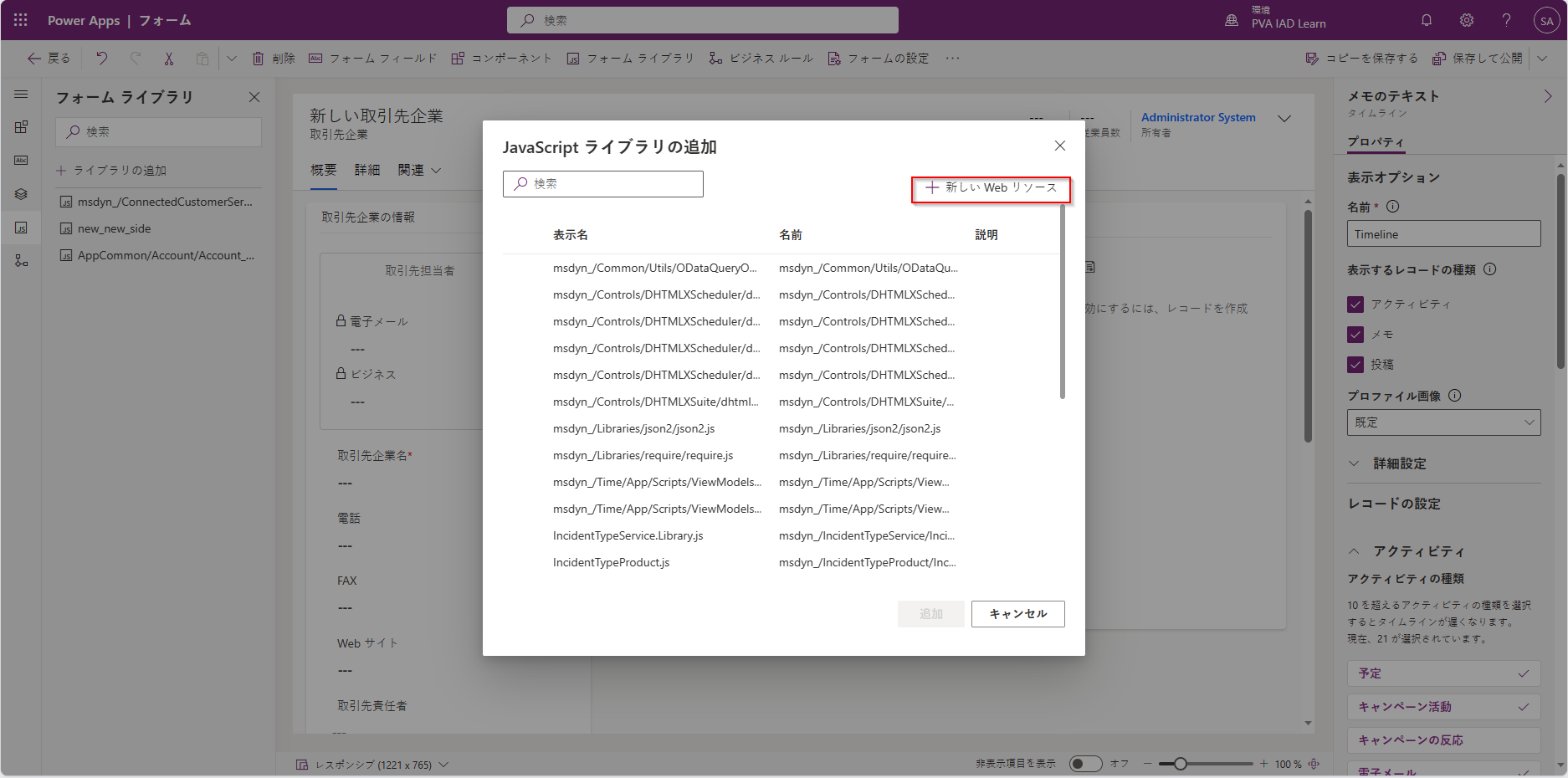
Task: Collapse the properties pane chevron
Action: pyautogui.click(x=1548, y=97)
